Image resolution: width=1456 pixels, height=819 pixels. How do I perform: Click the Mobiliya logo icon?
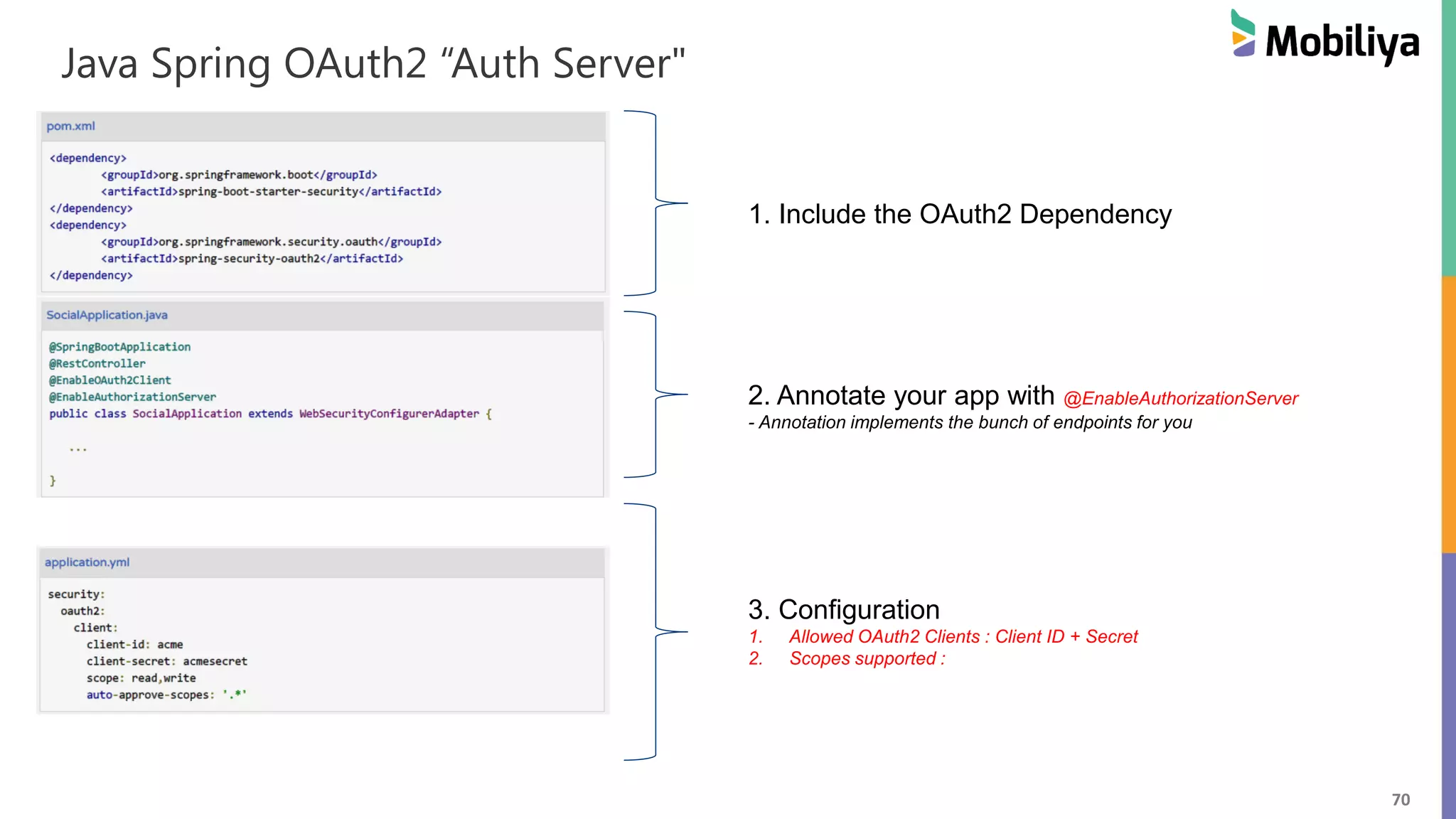click(x=1243, y=33)
